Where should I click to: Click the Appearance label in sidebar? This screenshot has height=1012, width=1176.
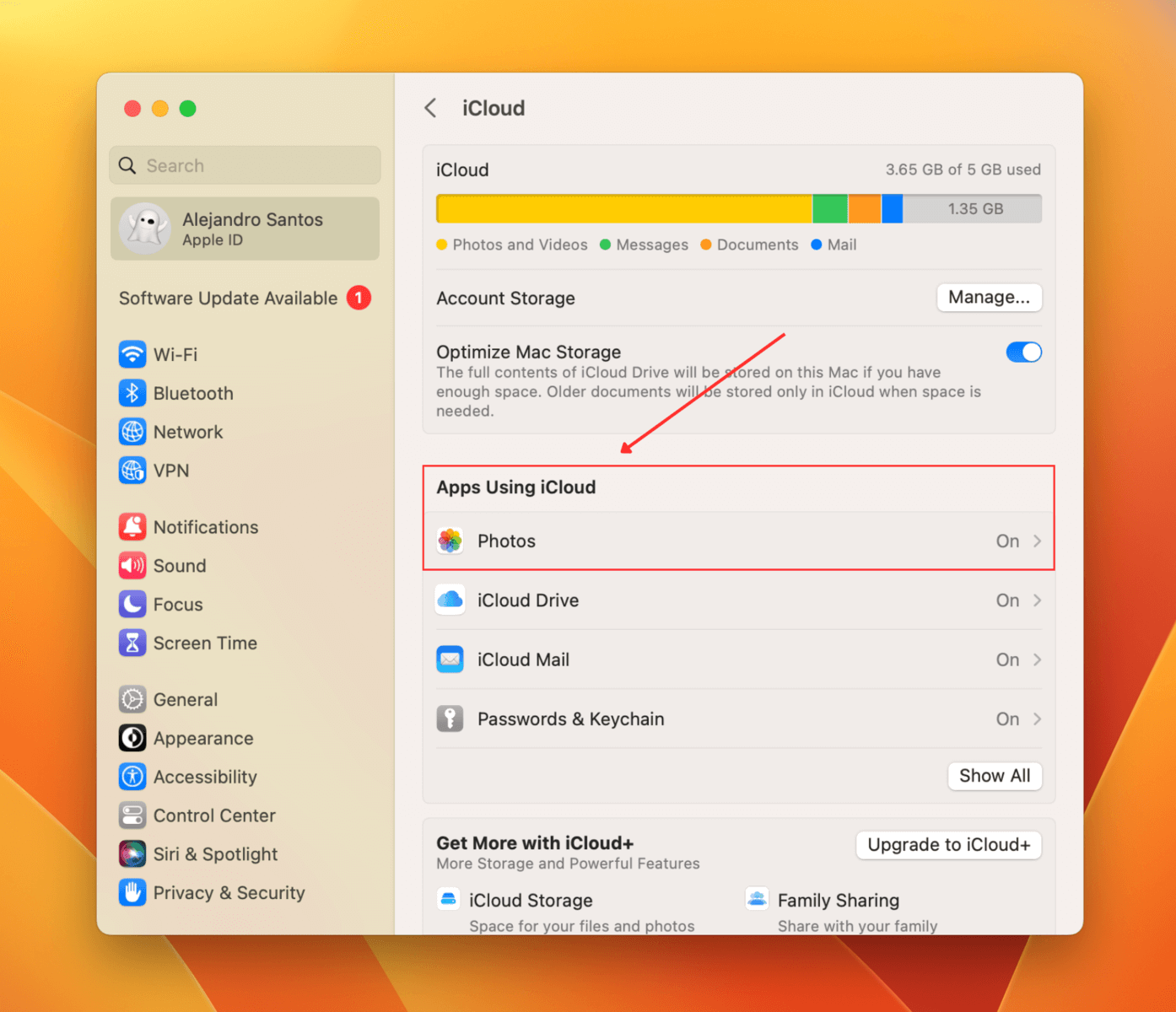coord(203,738)
